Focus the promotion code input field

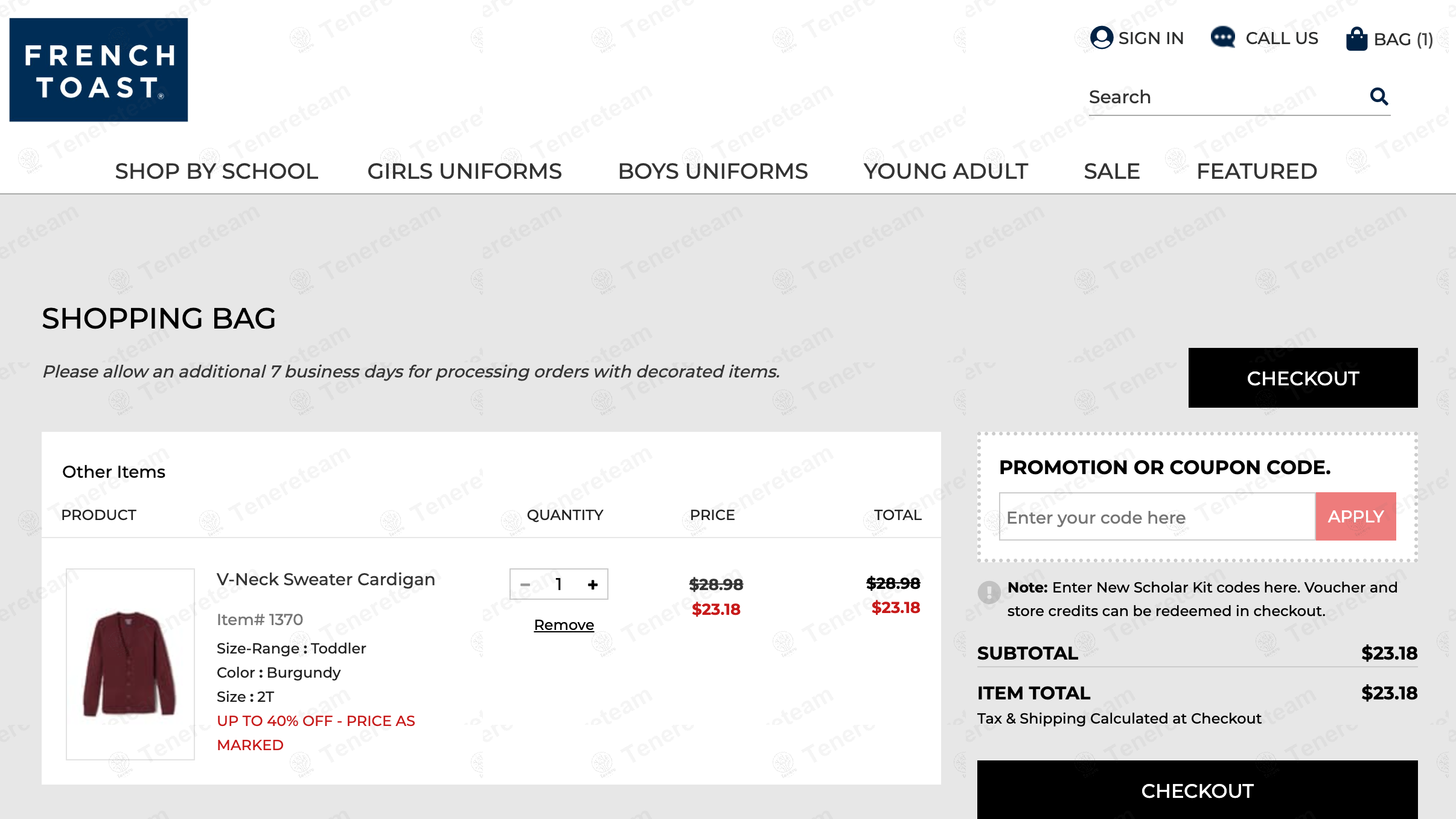click(1157, 517)
